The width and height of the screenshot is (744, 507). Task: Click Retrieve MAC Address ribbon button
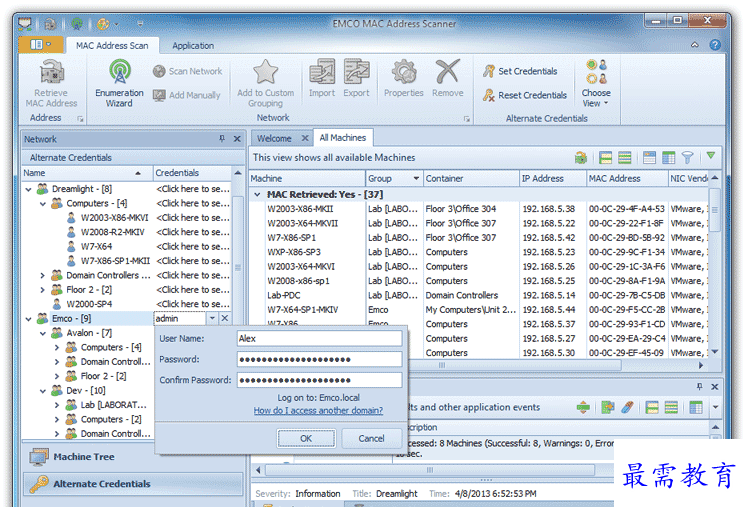[51, 84]
